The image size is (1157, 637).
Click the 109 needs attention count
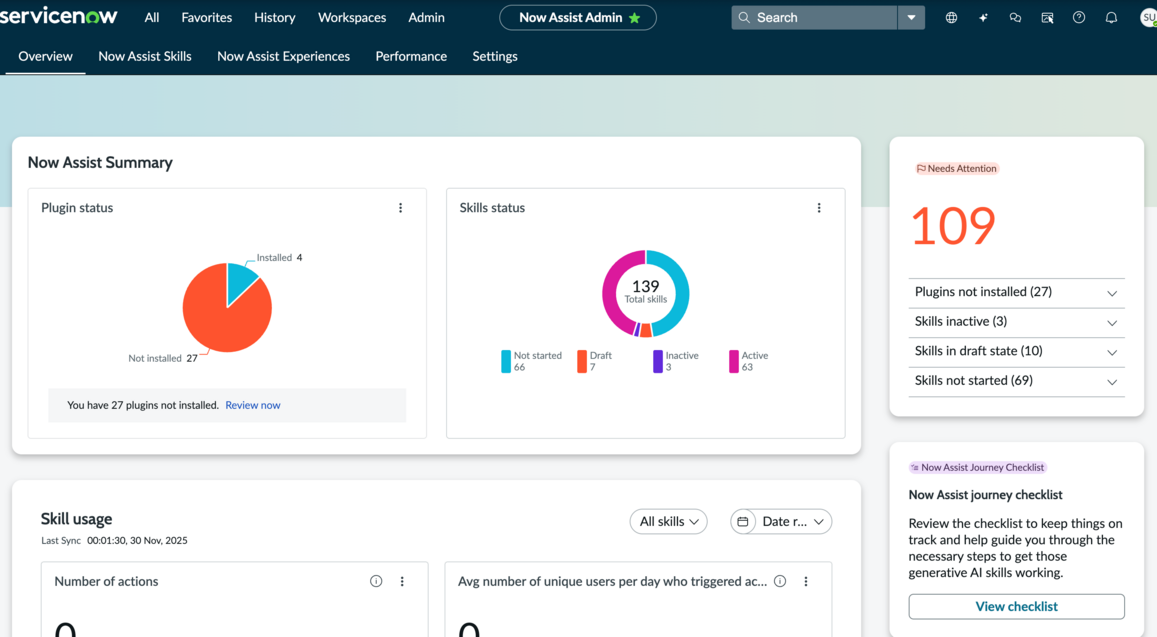click(953, 226)
